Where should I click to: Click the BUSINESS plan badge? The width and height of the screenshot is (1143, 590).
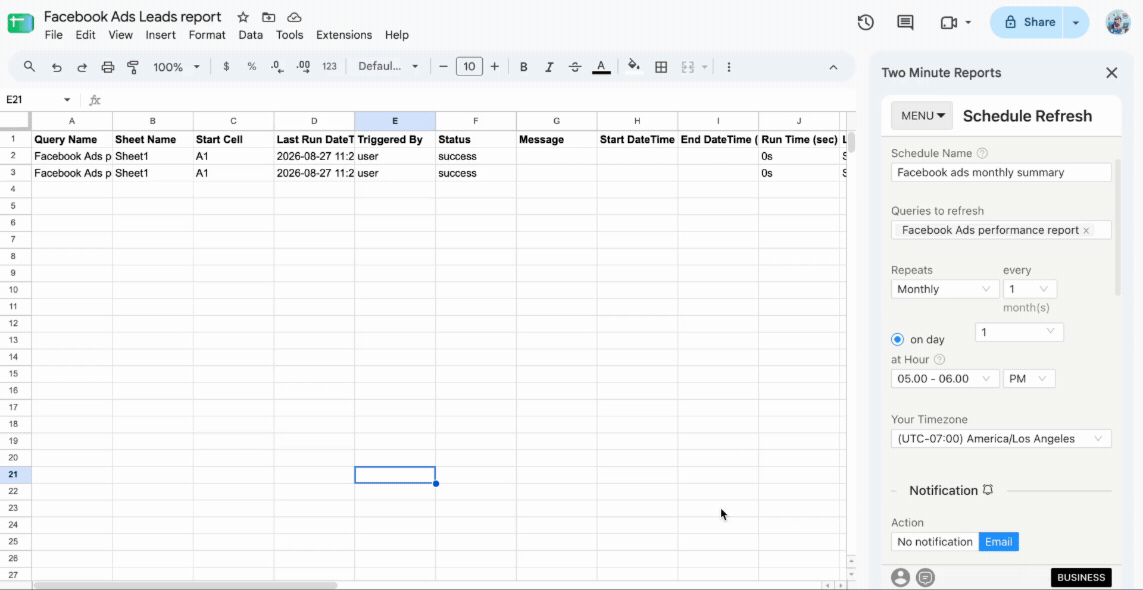point(1081,578)
